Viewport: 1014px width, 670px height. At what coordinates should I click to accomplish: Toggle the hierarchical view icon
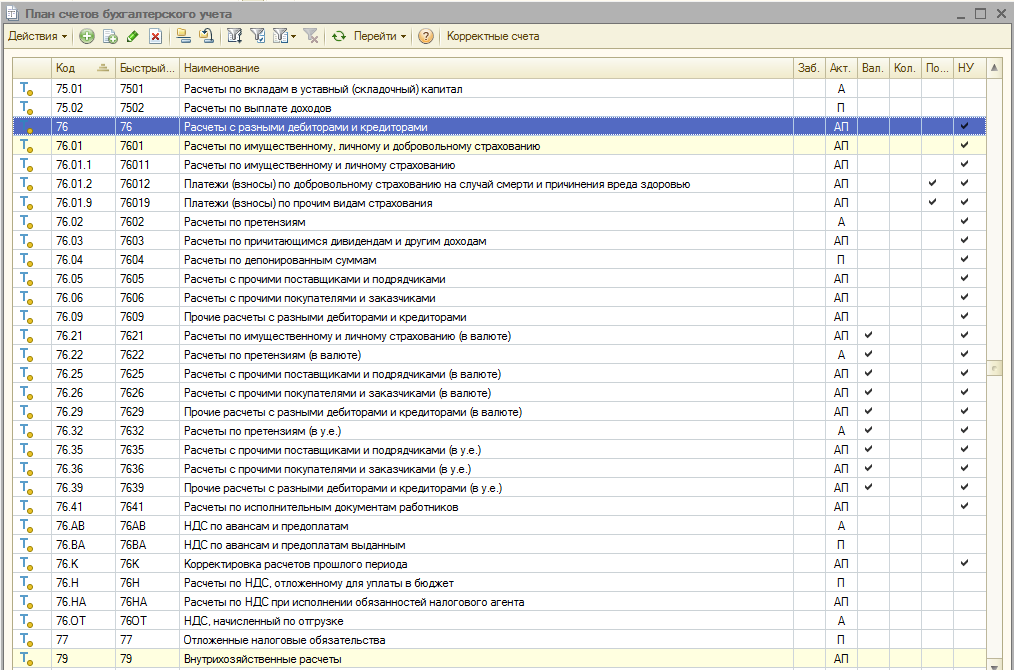tap(183, 37)
